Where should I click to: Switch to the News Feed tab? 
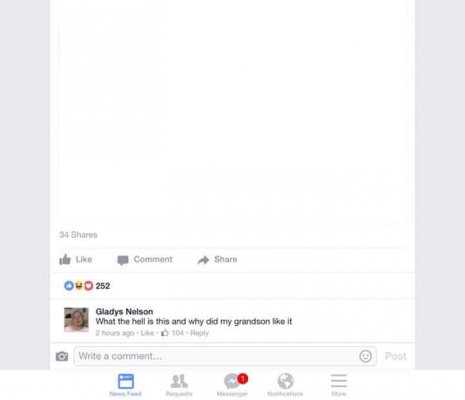(126, 385)
